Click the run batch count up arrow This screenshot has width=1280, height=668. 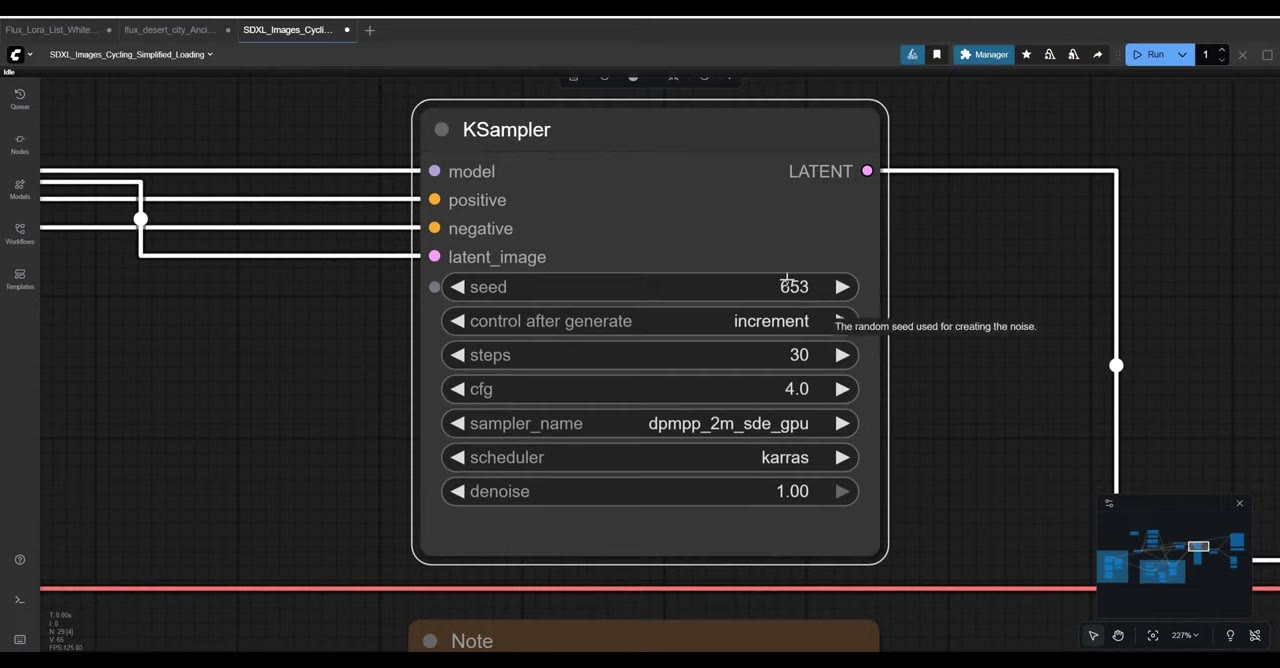1222,50
